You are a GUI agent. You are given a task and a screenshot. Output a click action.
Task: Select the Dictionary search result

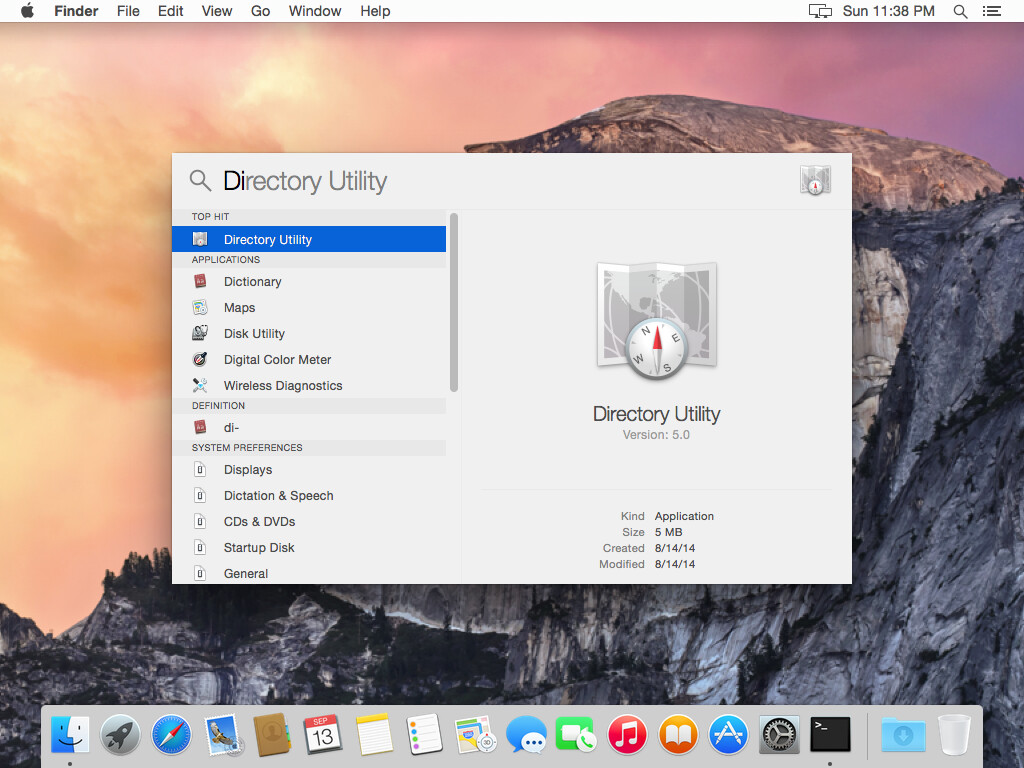click(253, 281)
